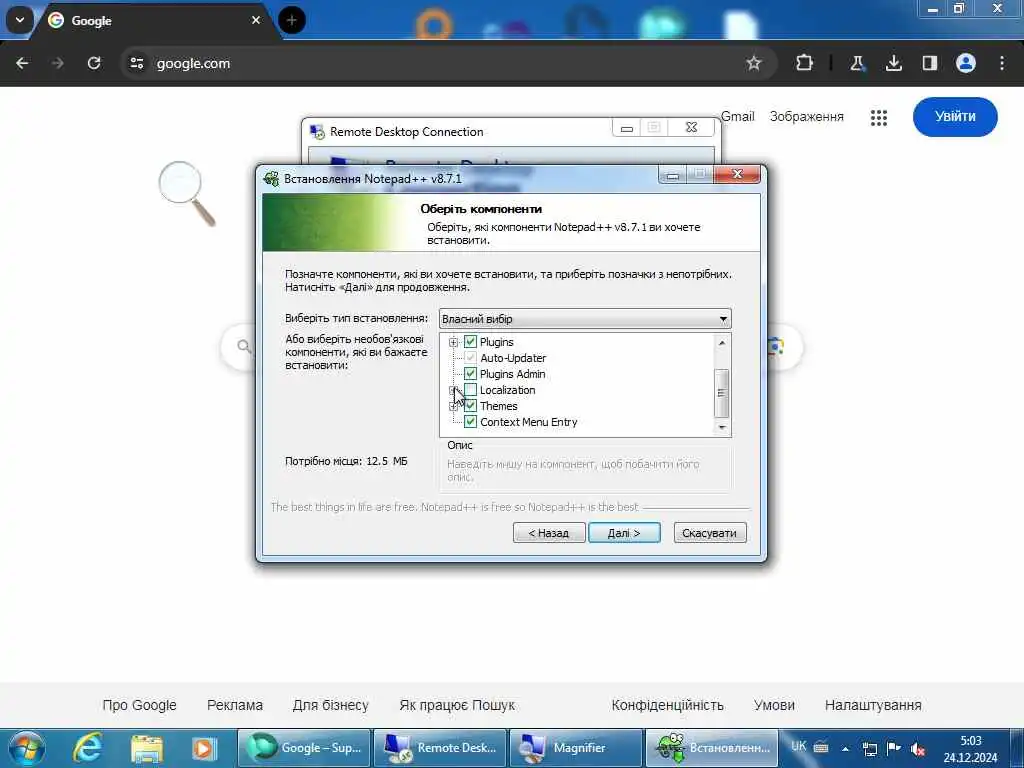
Task: Close the Google tab
Action: [x=256, y=20]
